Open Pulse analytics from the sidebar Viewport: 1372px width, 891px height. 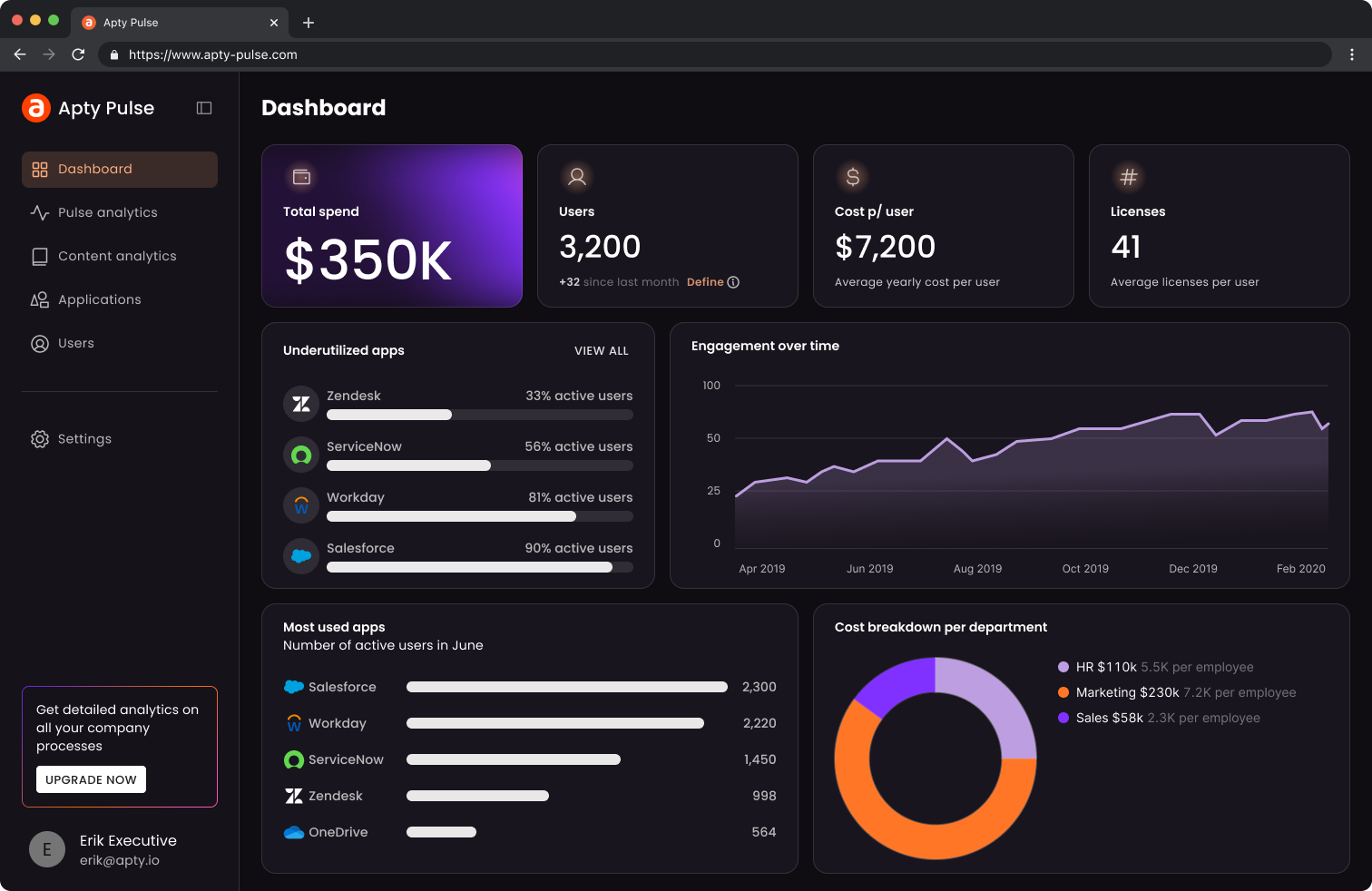coord(107,212)
